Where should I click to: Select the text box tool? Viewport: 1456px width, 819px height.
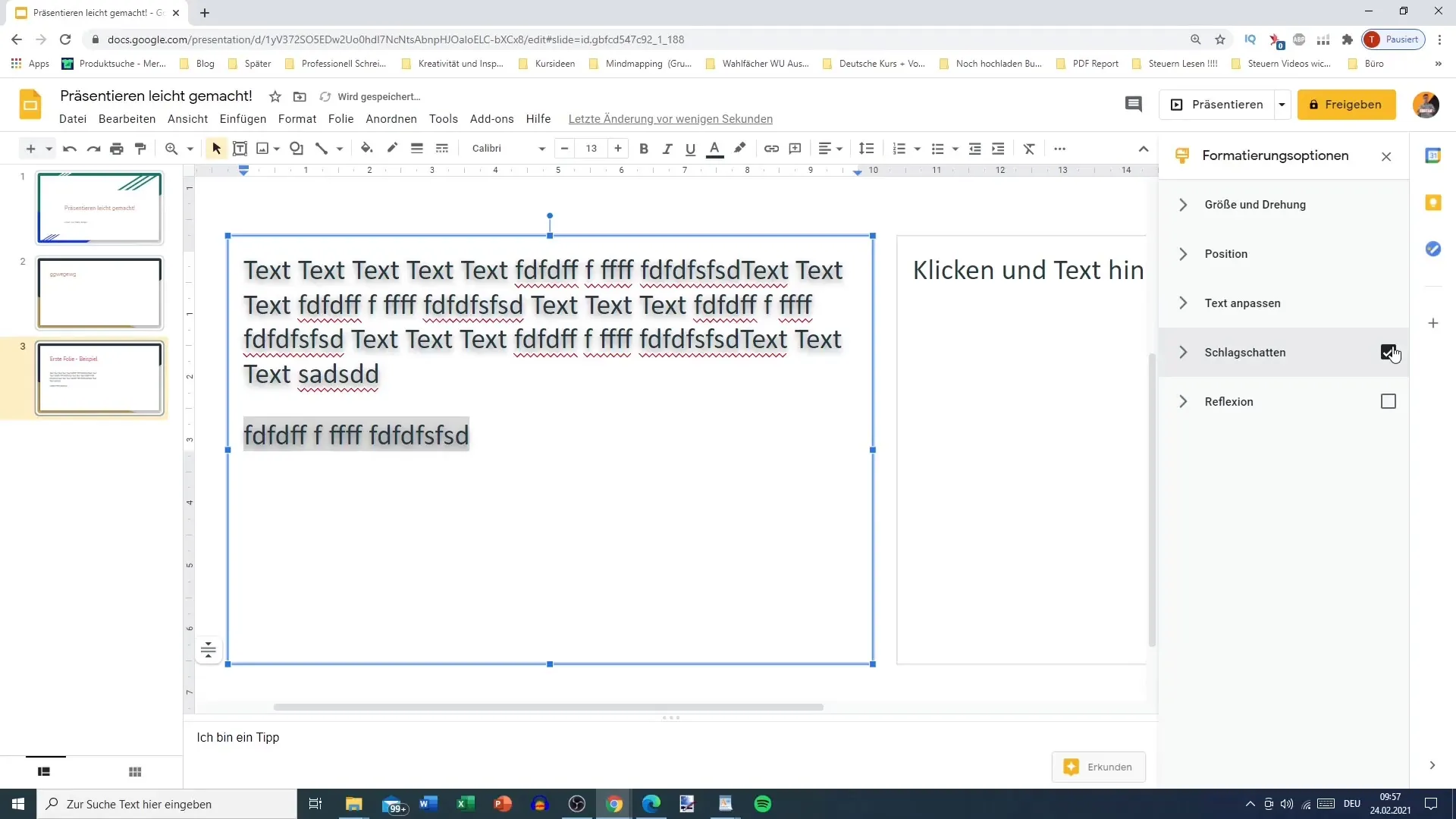tap(240, 149)
